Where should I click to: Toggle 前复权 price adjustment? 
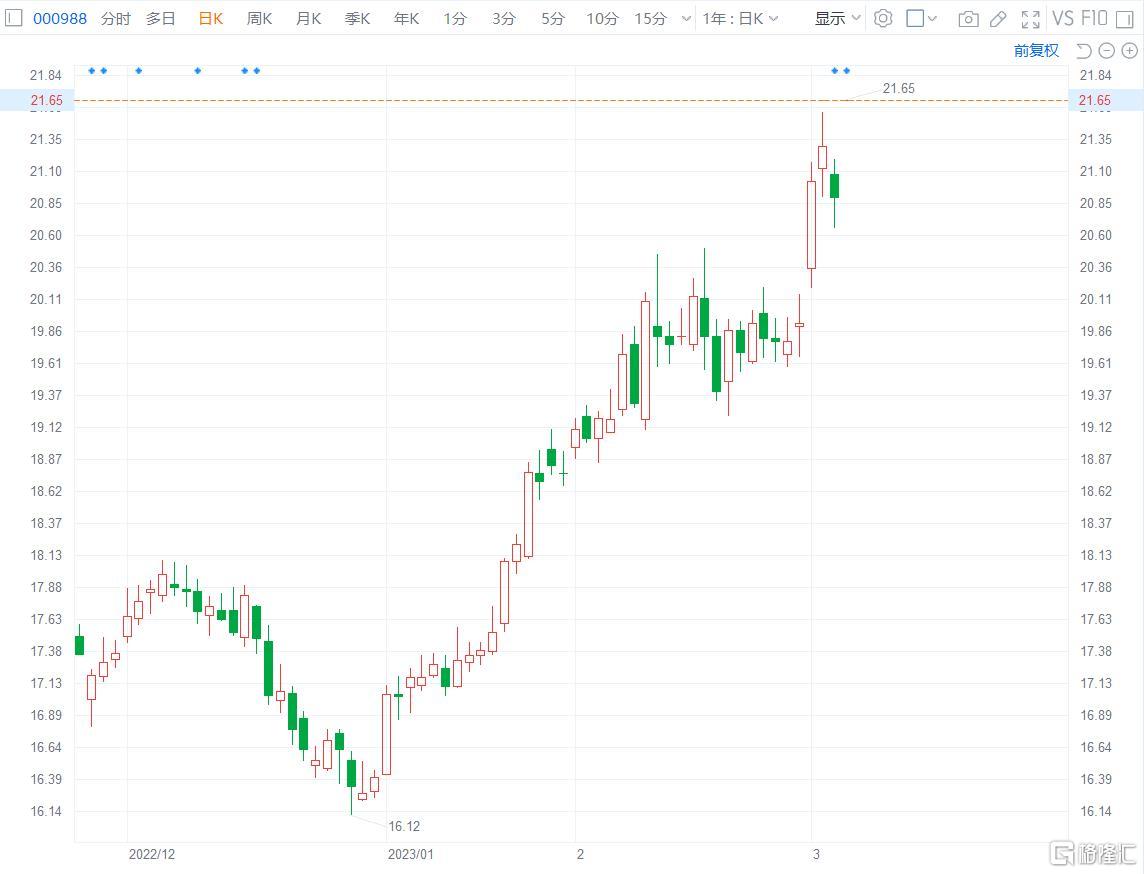click(x=1036, y=51)
